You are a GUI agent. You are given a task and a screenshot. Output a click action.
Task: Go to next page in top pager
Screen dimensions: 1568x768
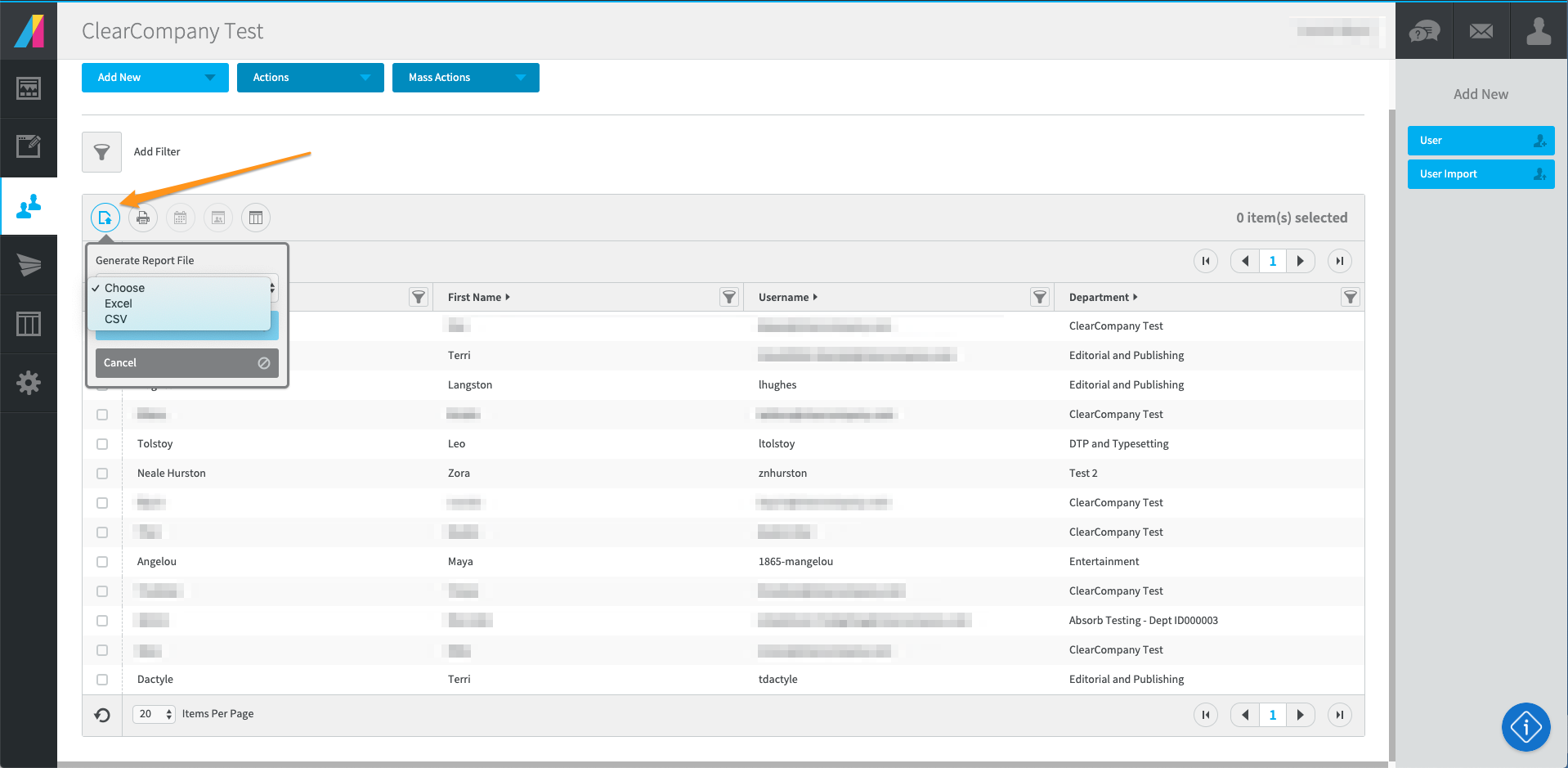click(1301, 261)
